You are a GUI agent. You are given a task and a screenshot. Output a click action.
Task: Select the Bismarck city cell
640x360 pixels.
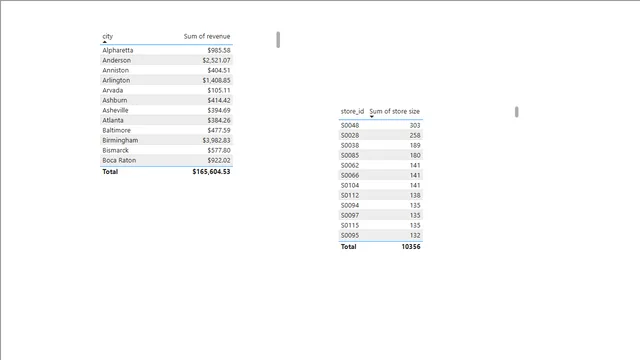(116, 150)
